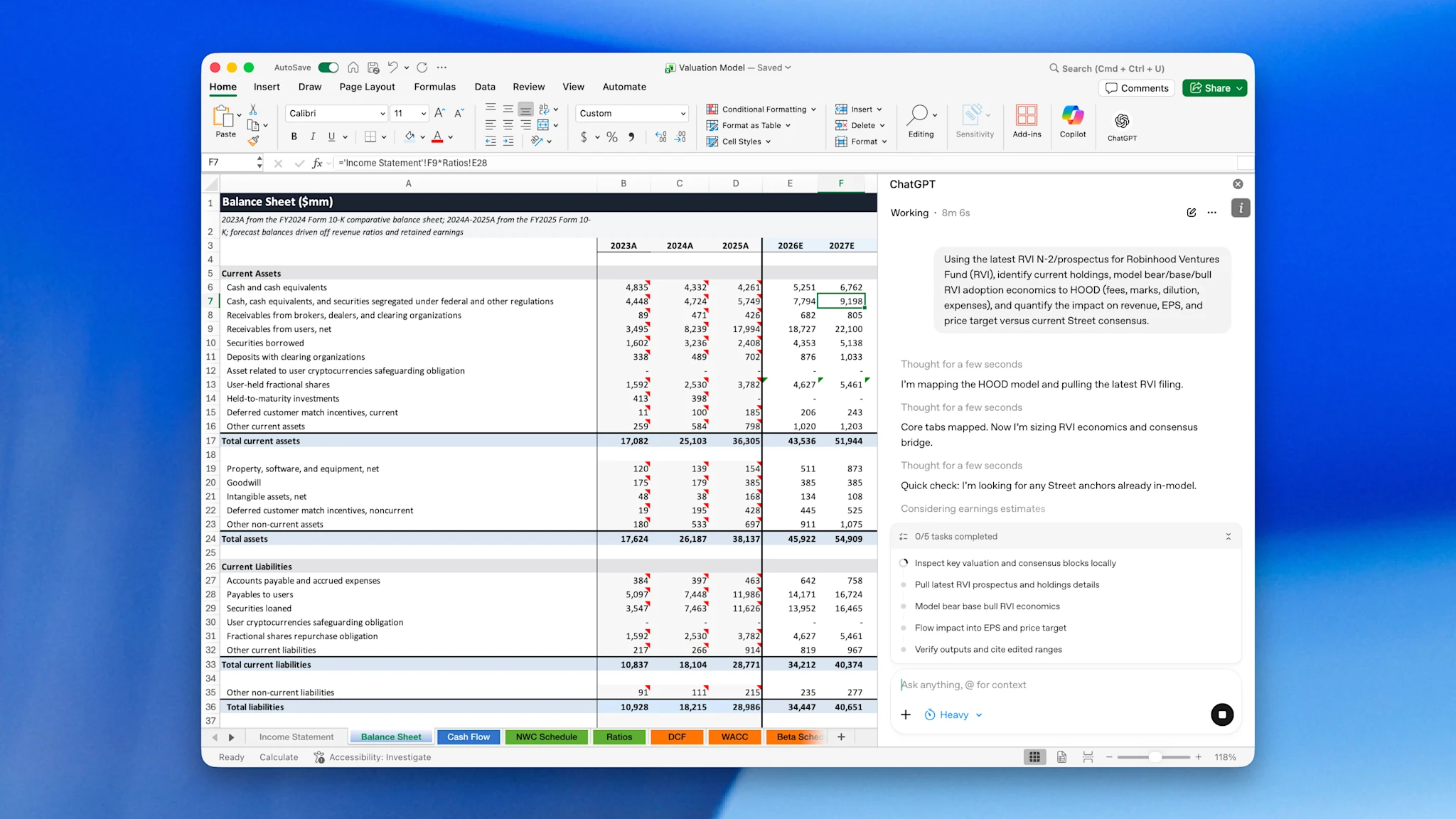1456x819 pixels.
Task: Open the Page Layout ribbon tab
Action: [x=367, y=87]
